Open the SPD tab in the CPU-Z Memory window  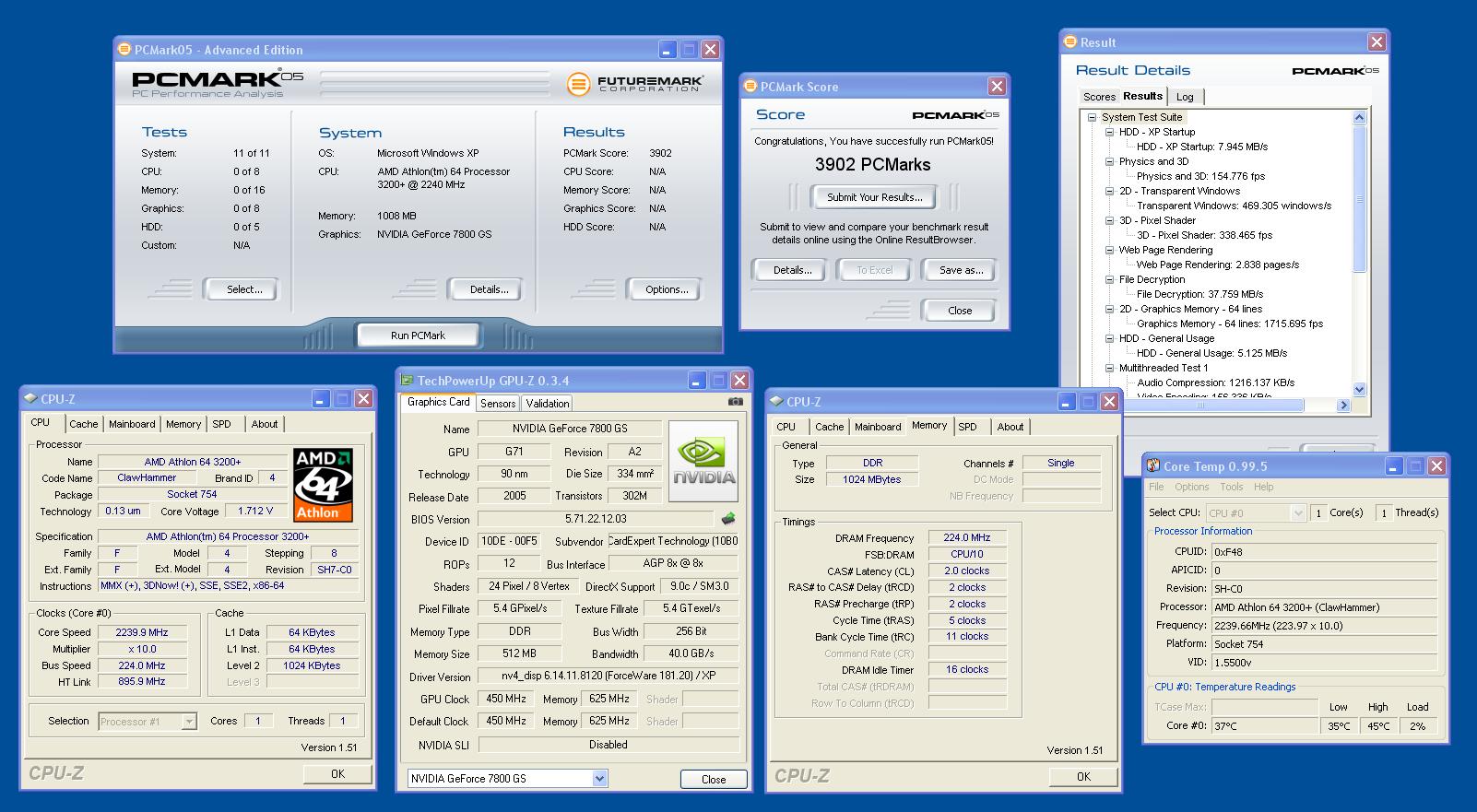967,427
